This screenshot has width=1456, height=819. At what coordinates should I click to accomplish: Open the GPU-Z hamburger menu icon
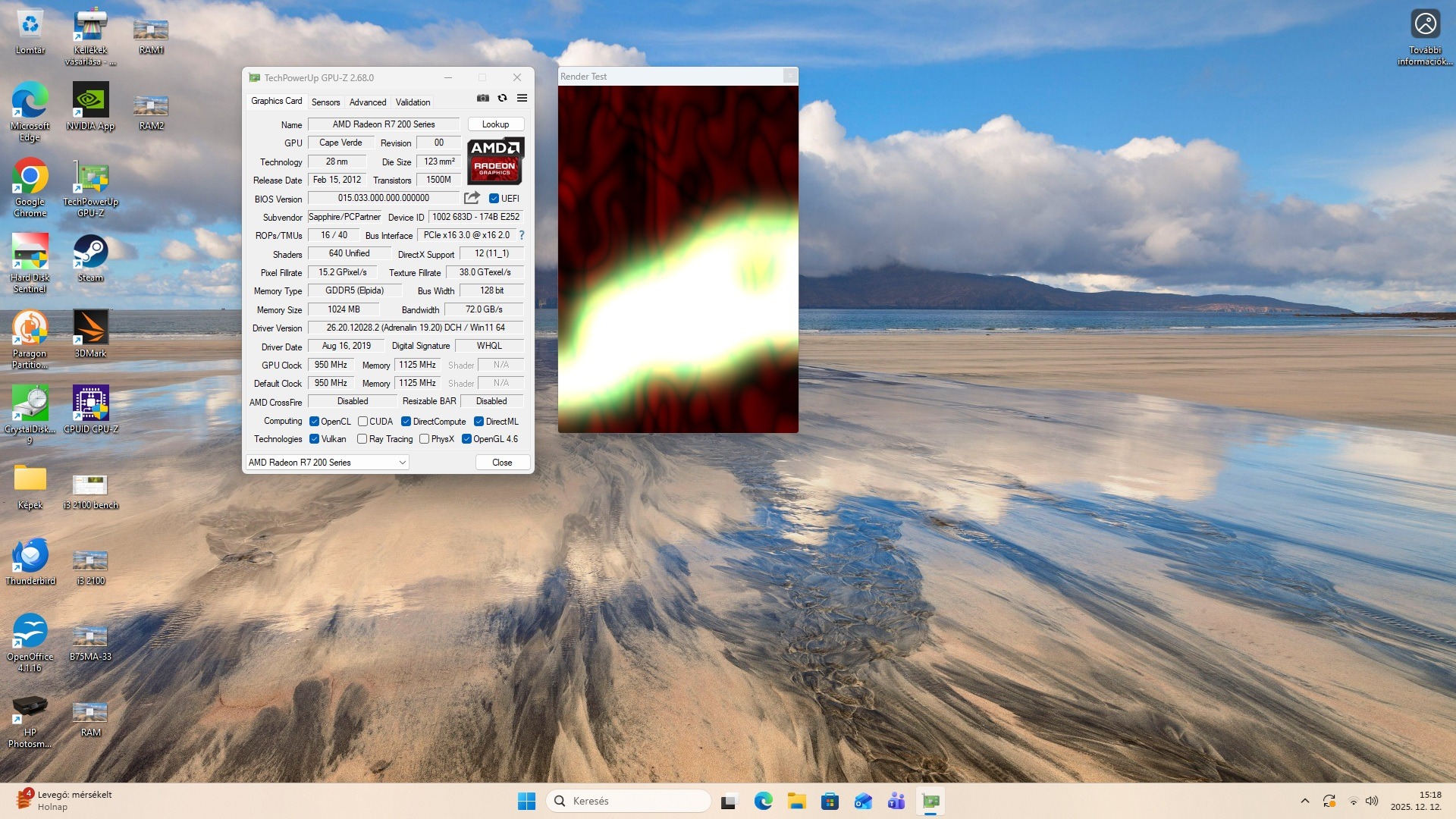[x=522, y=98]
